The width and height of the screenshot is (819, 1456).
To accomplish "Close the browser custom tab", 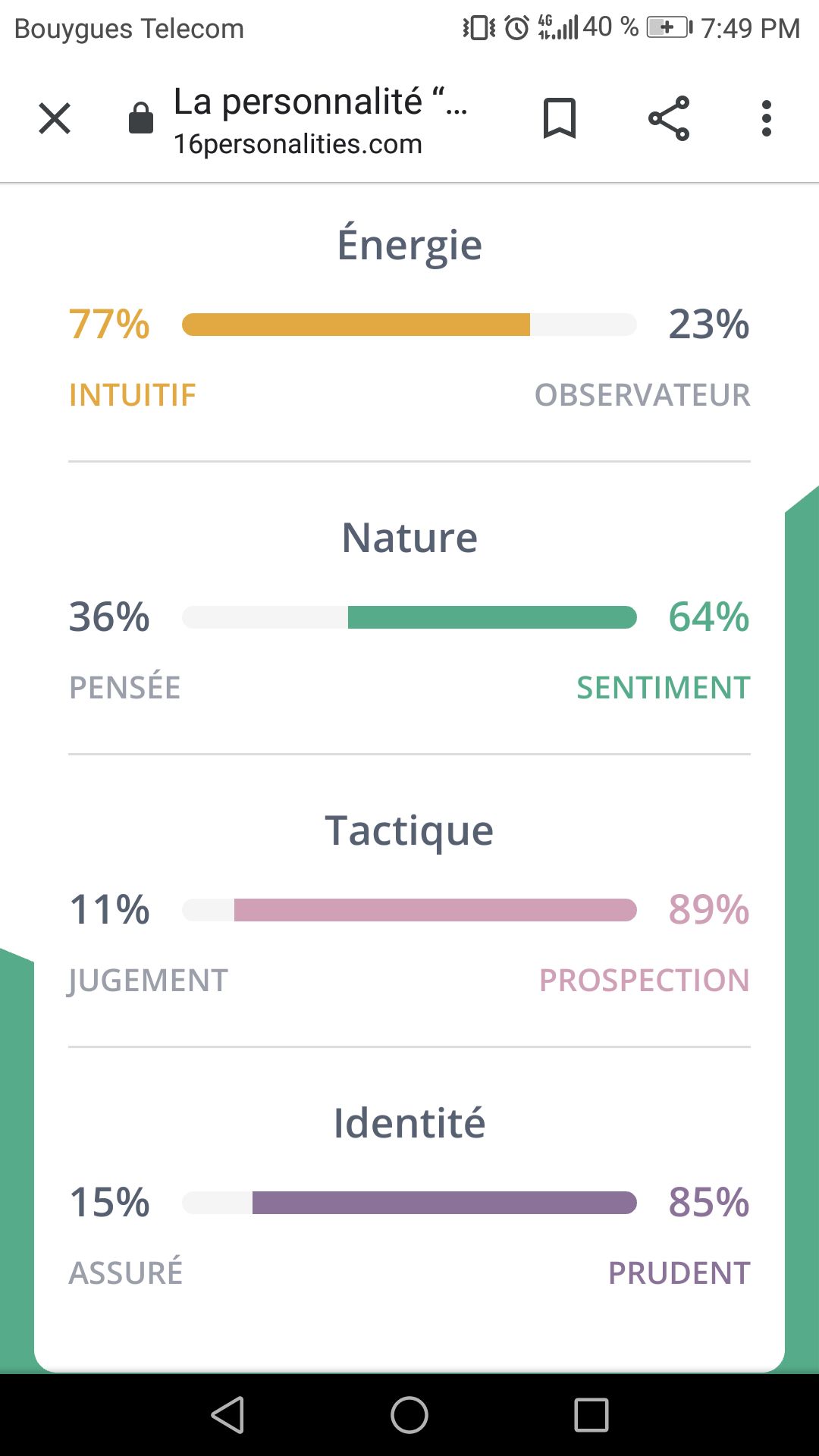I will coord(55,118).
